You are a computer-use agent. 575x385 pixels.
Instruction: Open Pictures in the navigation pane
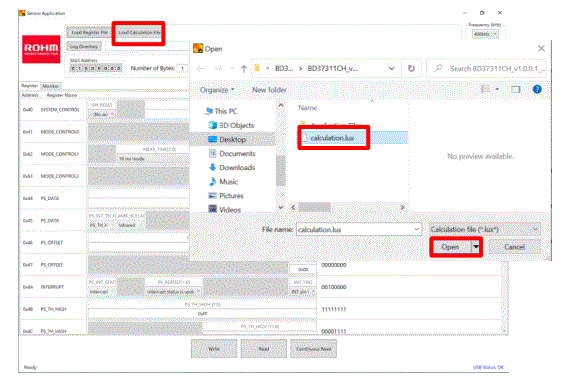point(226,196)
